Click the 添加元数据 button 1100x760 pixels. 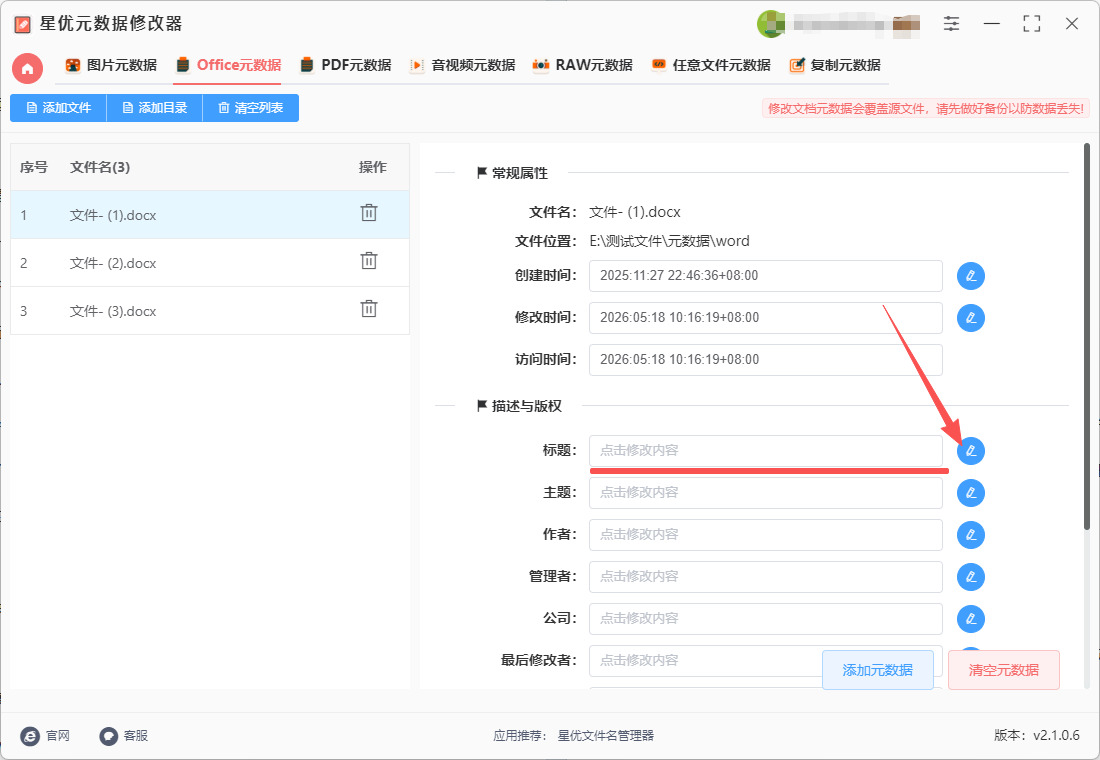tap(878, 670)
